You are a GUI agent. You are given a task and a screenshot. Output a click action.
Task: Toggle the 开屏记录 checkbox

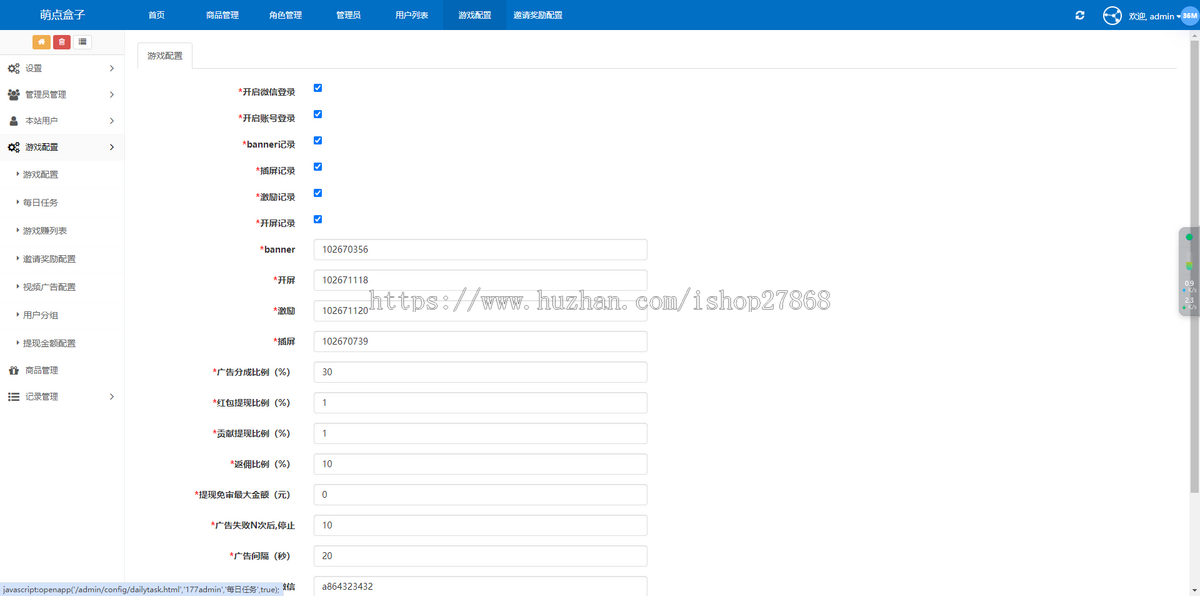(318, 219)
